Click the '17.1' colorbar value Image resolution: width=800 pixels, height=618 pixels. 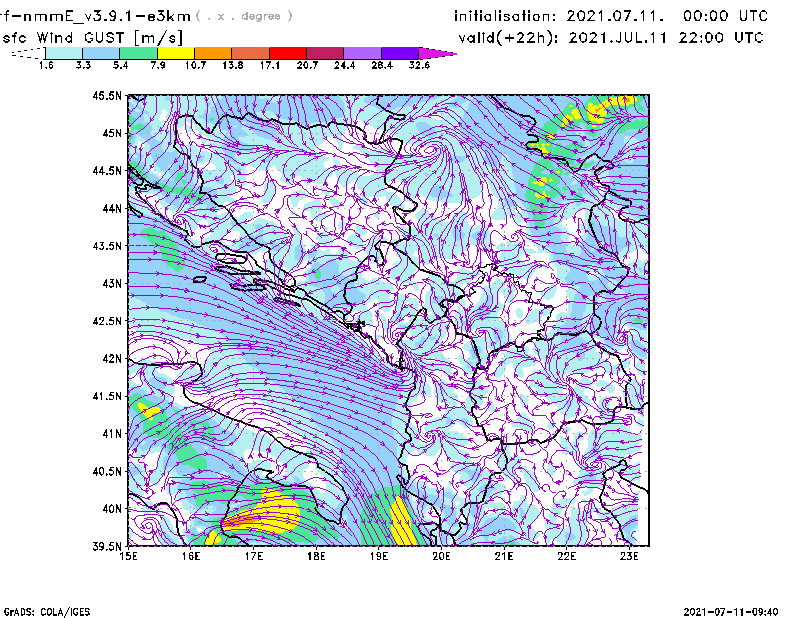click(x=270, y=65)
